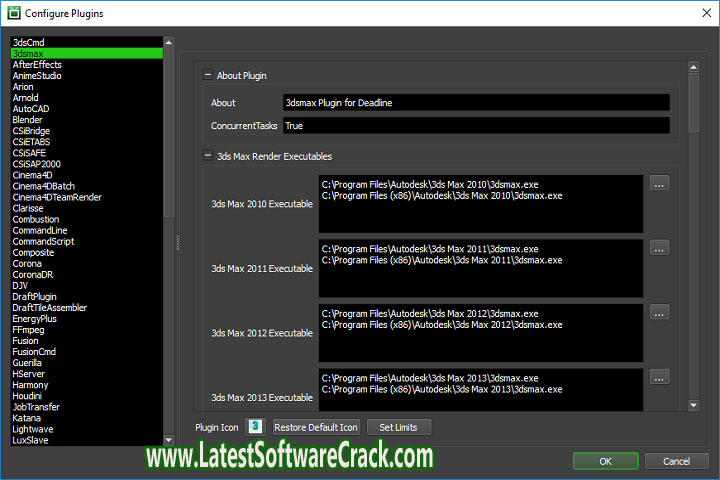The width and height of the screenshot is (720, 480).
Task: Confirm with the OK button
Action: pyautogui.click(x=605, y=461)
